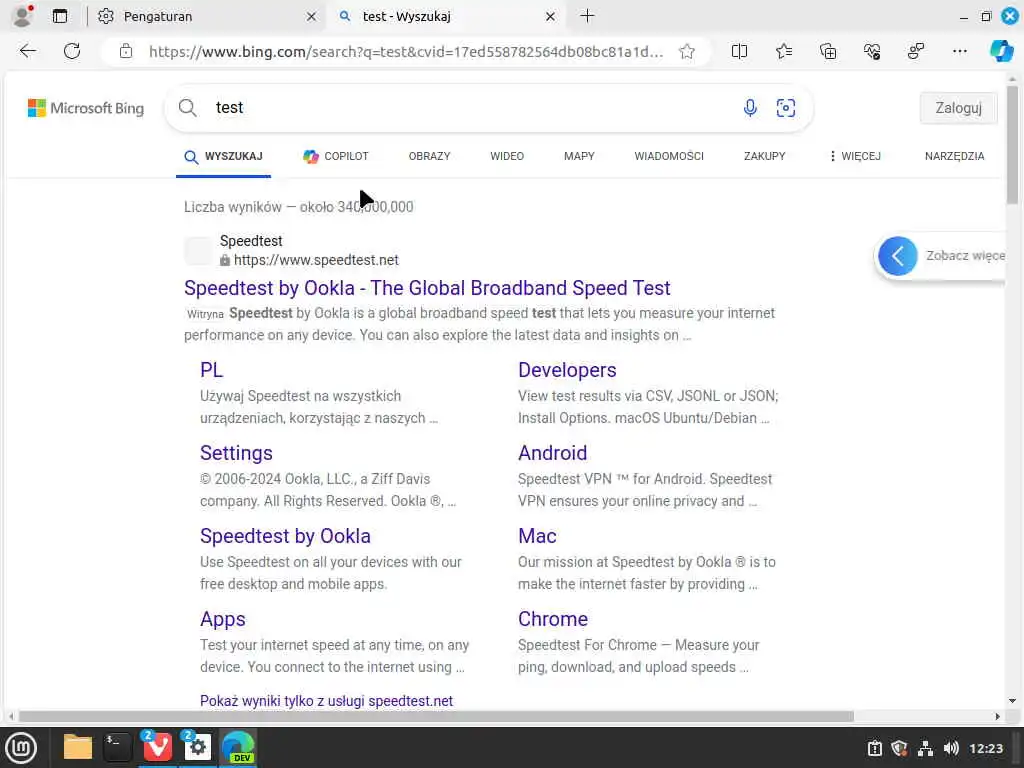The height and width of the screenshot is (768, 1024).
Task: Add this page to favorites
Action: (x=687, y=51)
